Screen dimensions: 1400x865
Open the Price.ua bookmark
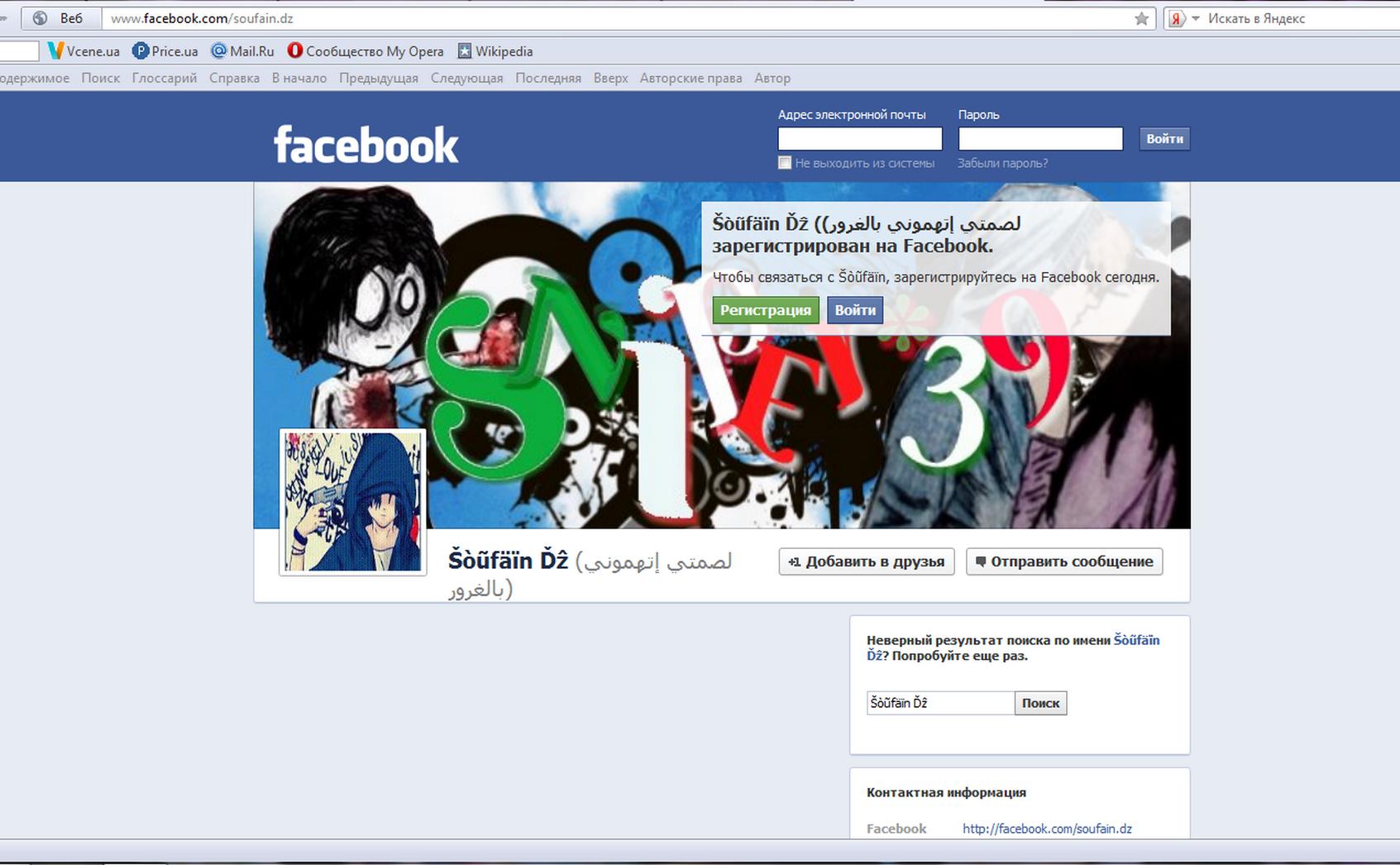pyautogui.click(x=165, y=51)
